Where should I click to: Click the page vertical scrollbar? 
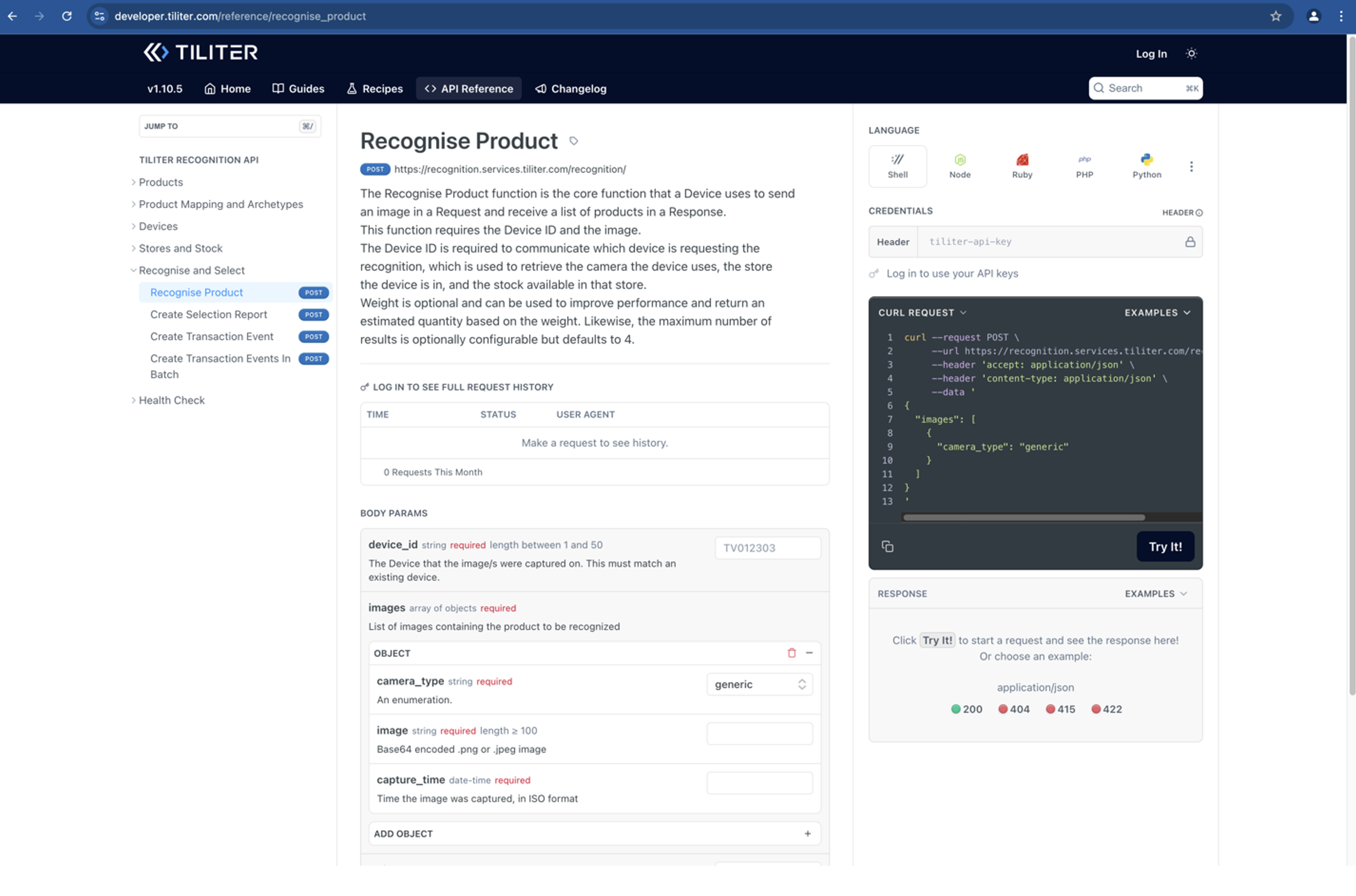[x=1351, y=365]
